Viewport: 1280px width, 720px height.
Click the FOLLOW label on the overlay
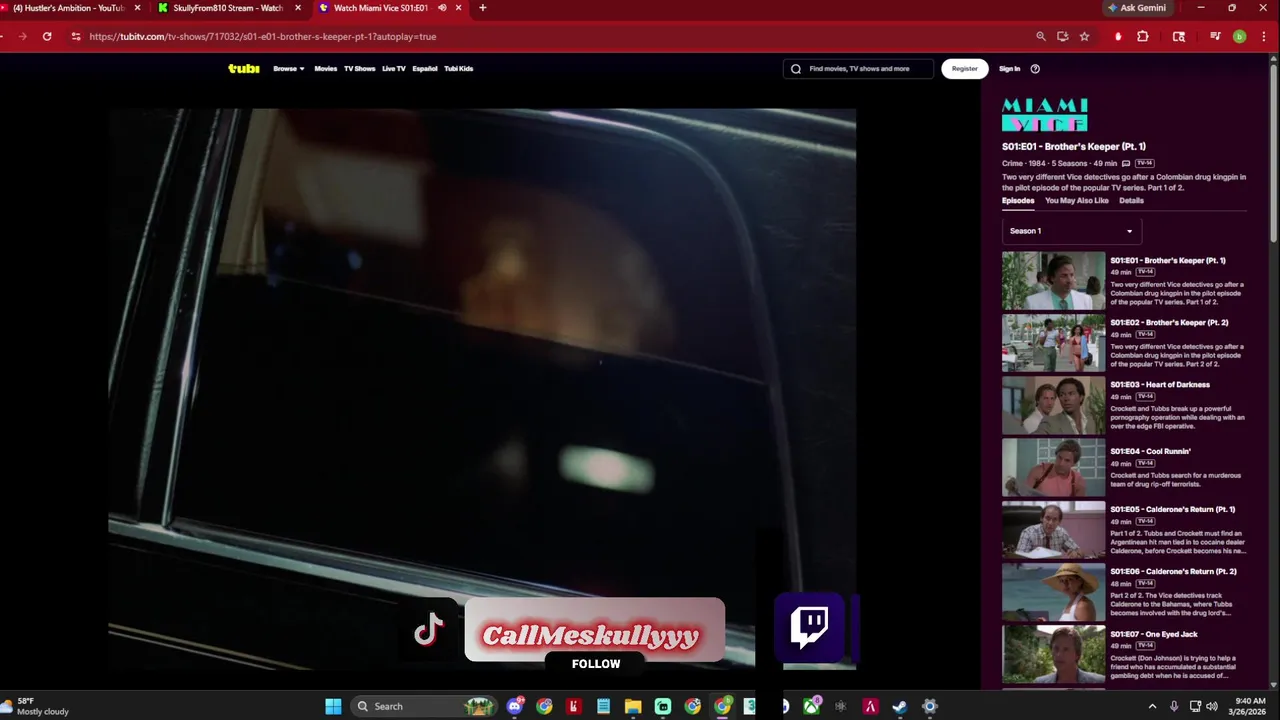click(596, 664)
